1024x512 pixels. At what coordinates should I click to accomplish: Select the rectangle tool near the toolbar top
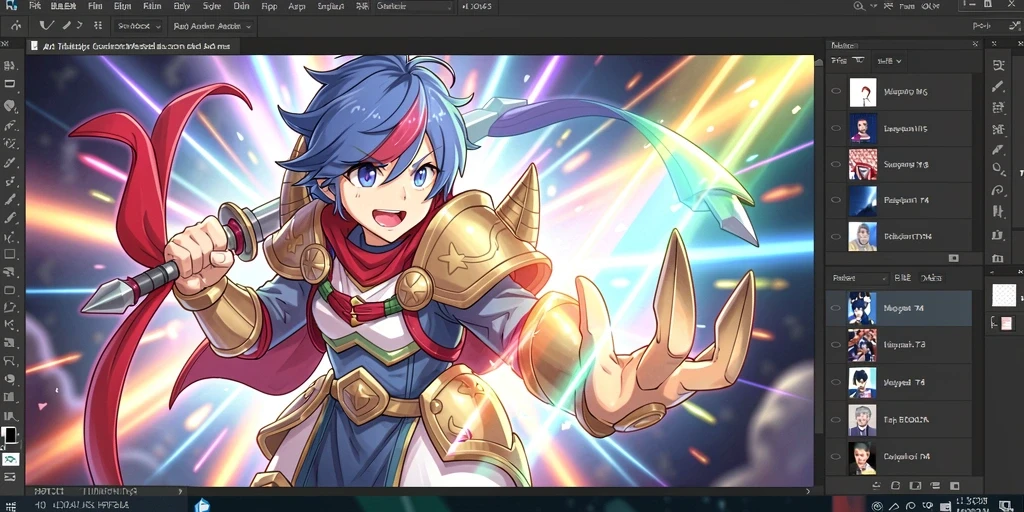(x=10, y=84)
